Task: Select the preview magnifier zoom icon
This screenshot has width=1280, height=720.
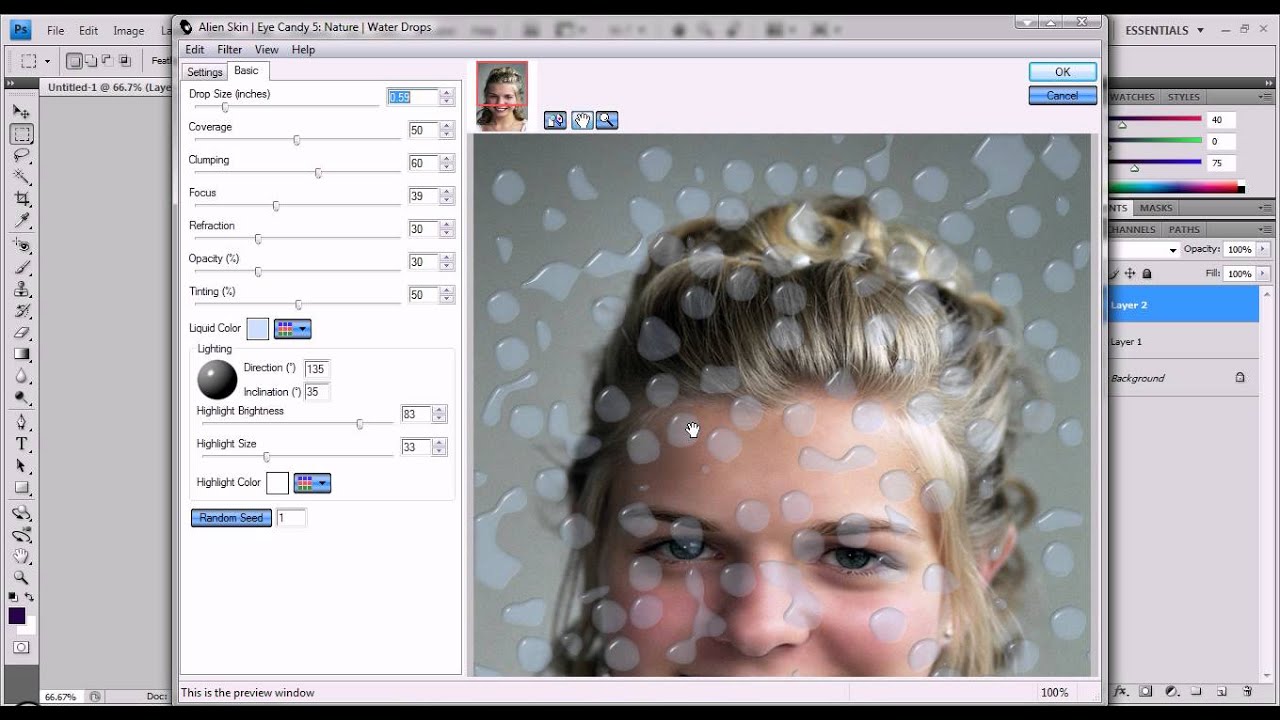Action: (x=607, y=120)
